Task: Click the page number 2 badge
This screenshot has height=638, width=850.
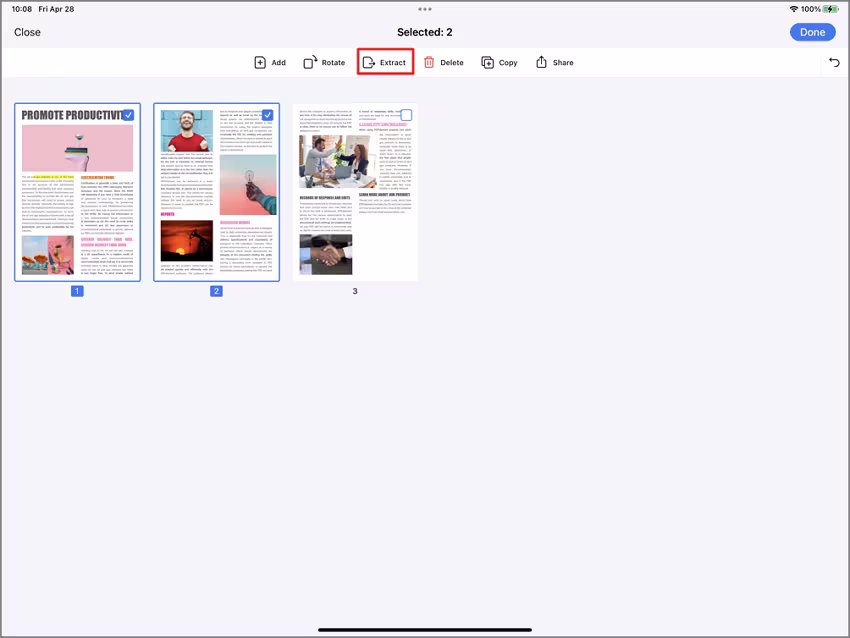Action: click(x=216, y=291)
